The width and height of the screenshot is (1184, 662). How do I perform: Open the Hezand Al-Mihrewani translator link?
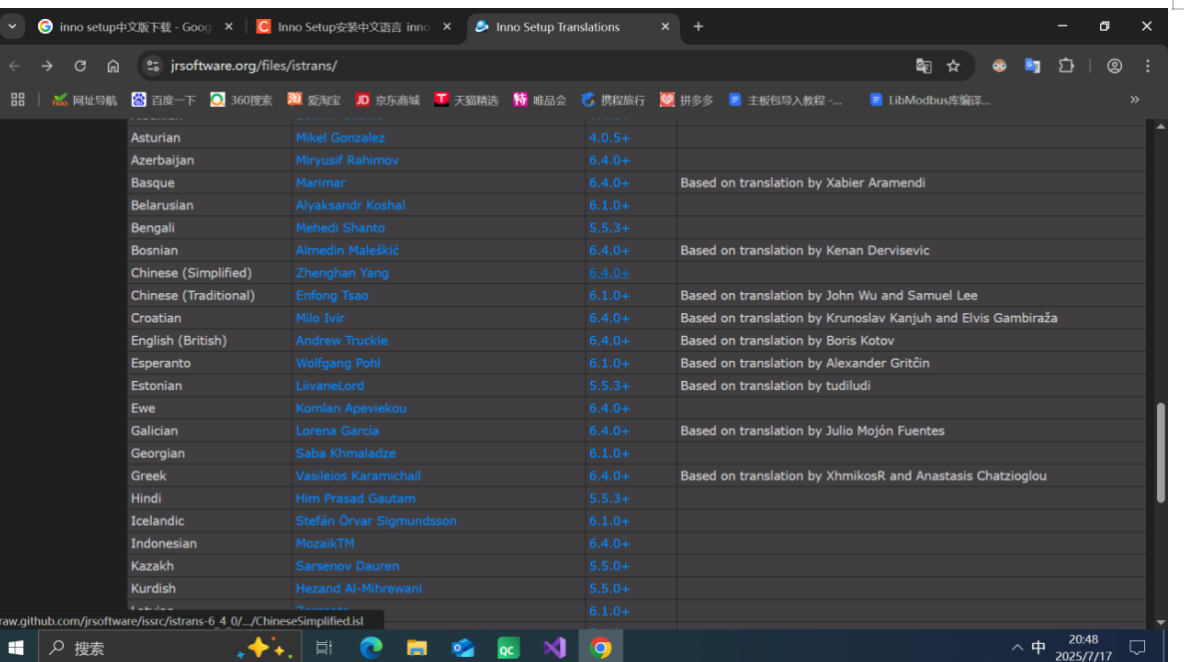point(359,589)
